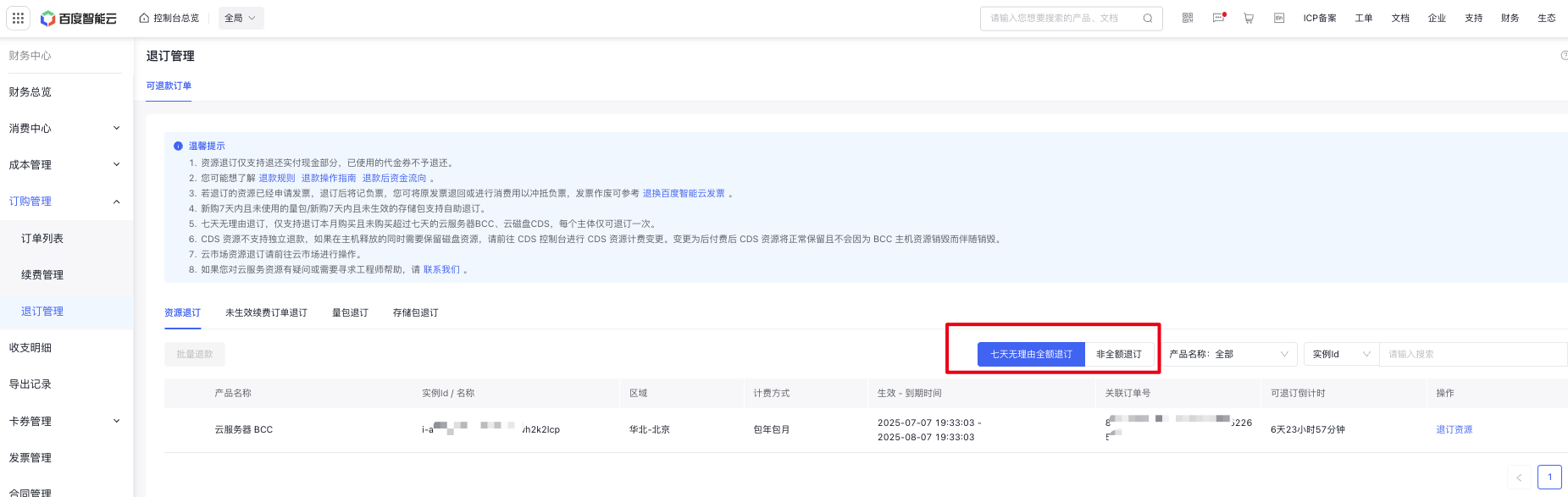Open the shopping cart icon
This screenshot has width=1568, height=497.
coord(1249,18)
